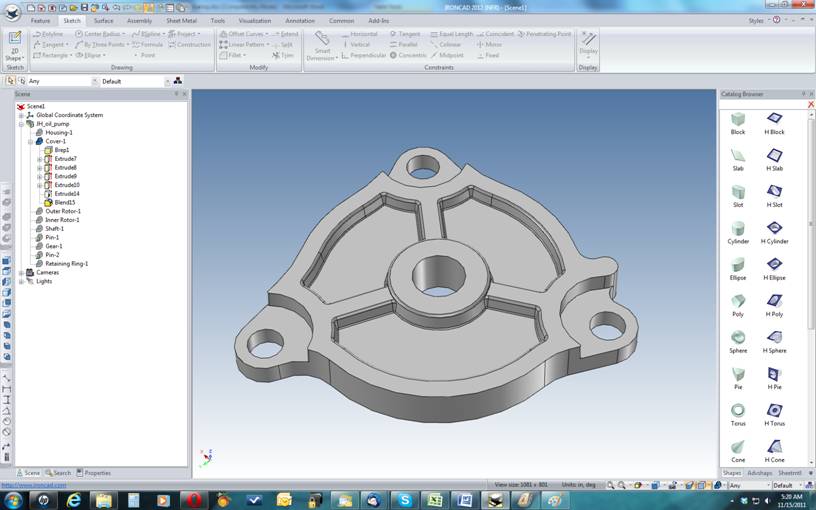Click the www.ironcad.com status bar link
Screen dimensions: 816x510
(x=34, y=485)
